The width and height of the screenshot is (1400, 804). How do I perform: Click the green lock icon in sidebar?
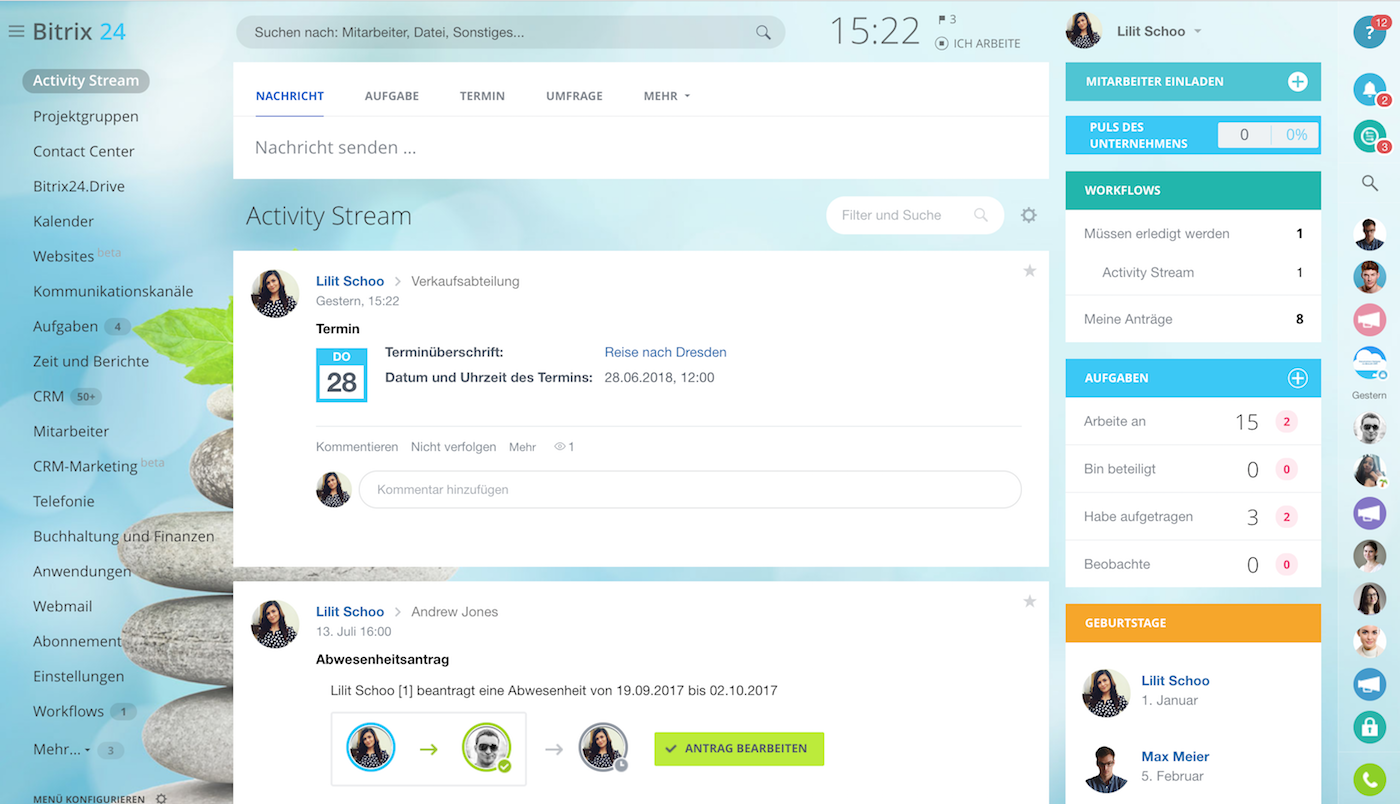click(1369, 727)
